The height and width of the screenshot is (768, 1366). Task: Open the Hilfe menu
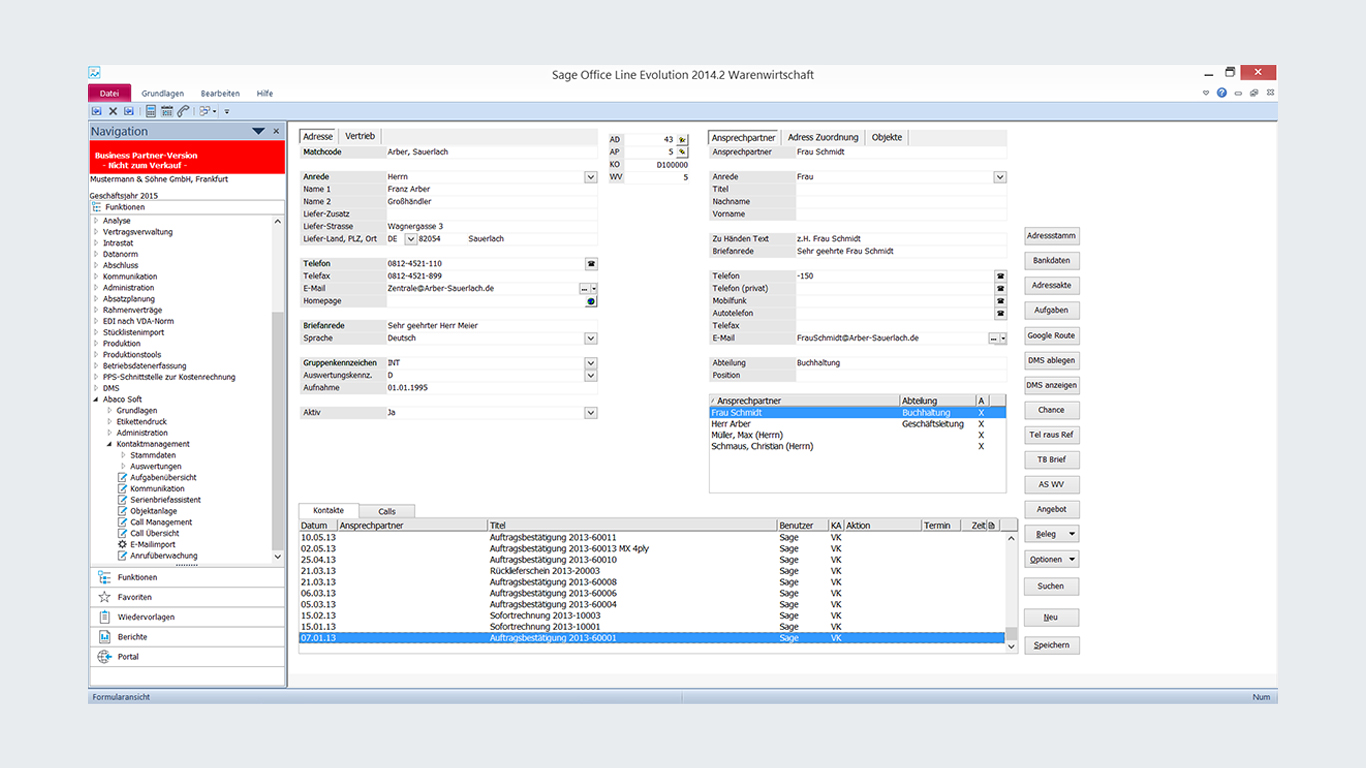tap(265, 93)
